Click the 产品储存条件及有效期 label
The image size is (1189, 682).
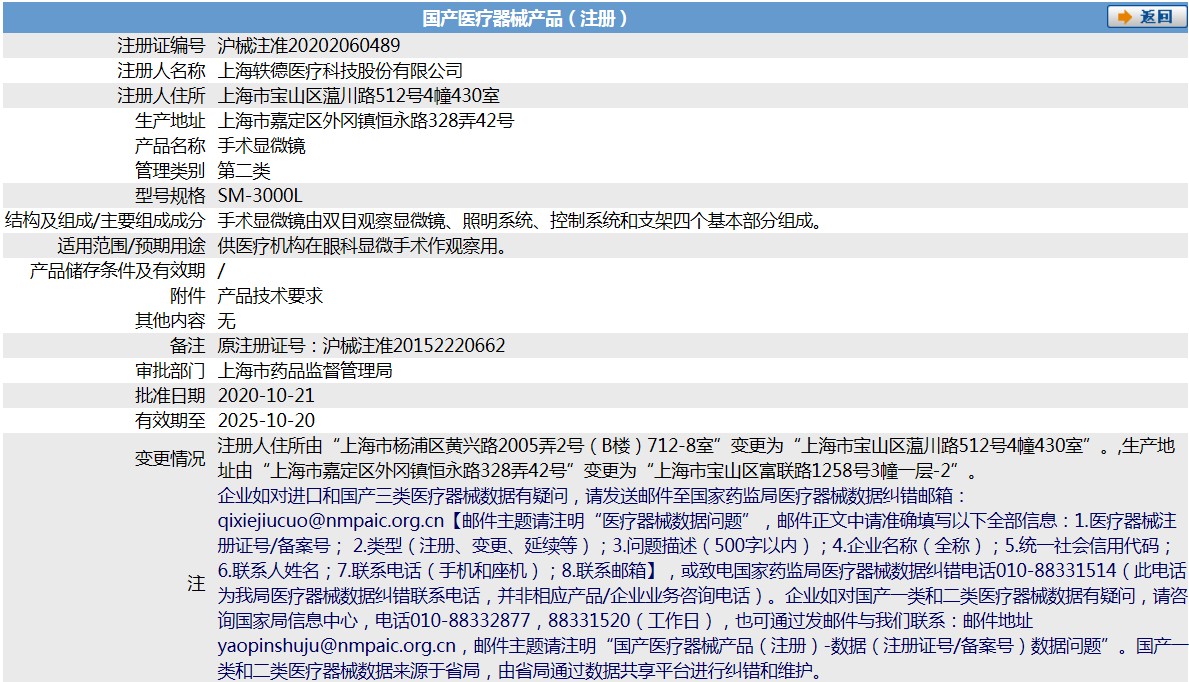(118, 271)
